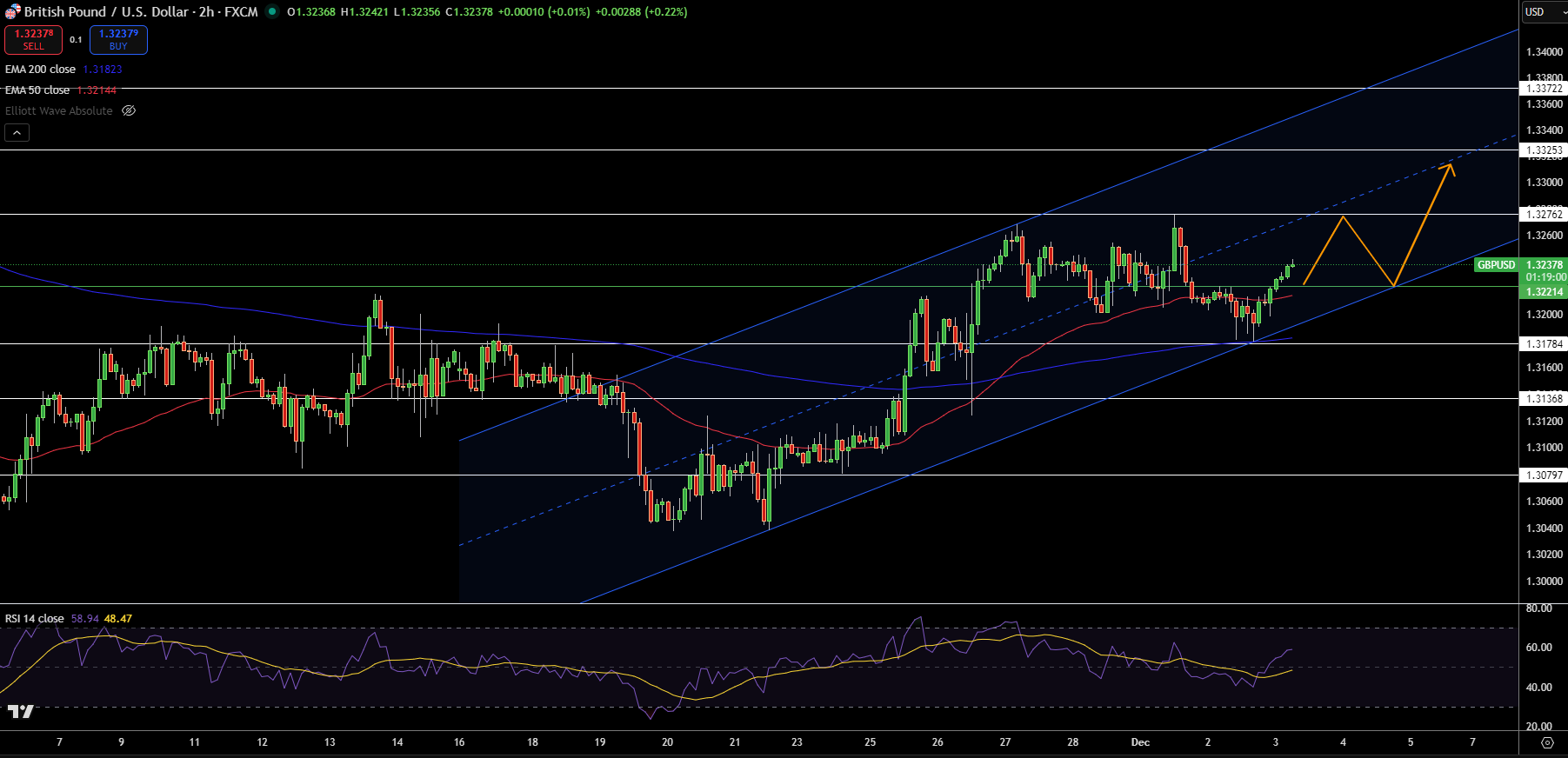
Task: Click the BUY 1.32379 button
Action: pos(118,39)
